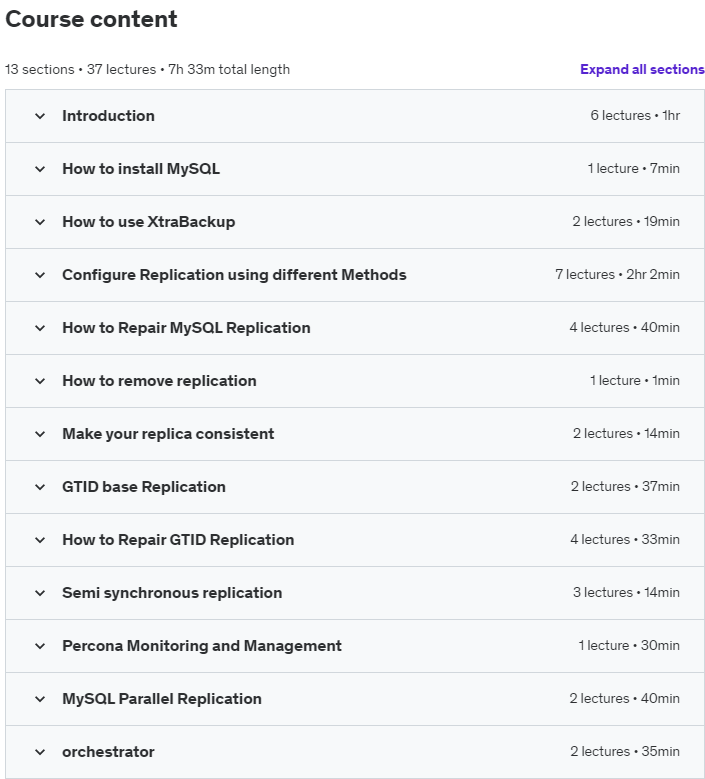Click the Course content heading
Viewport: 705px width, 779px height.
tap(91, 19)
